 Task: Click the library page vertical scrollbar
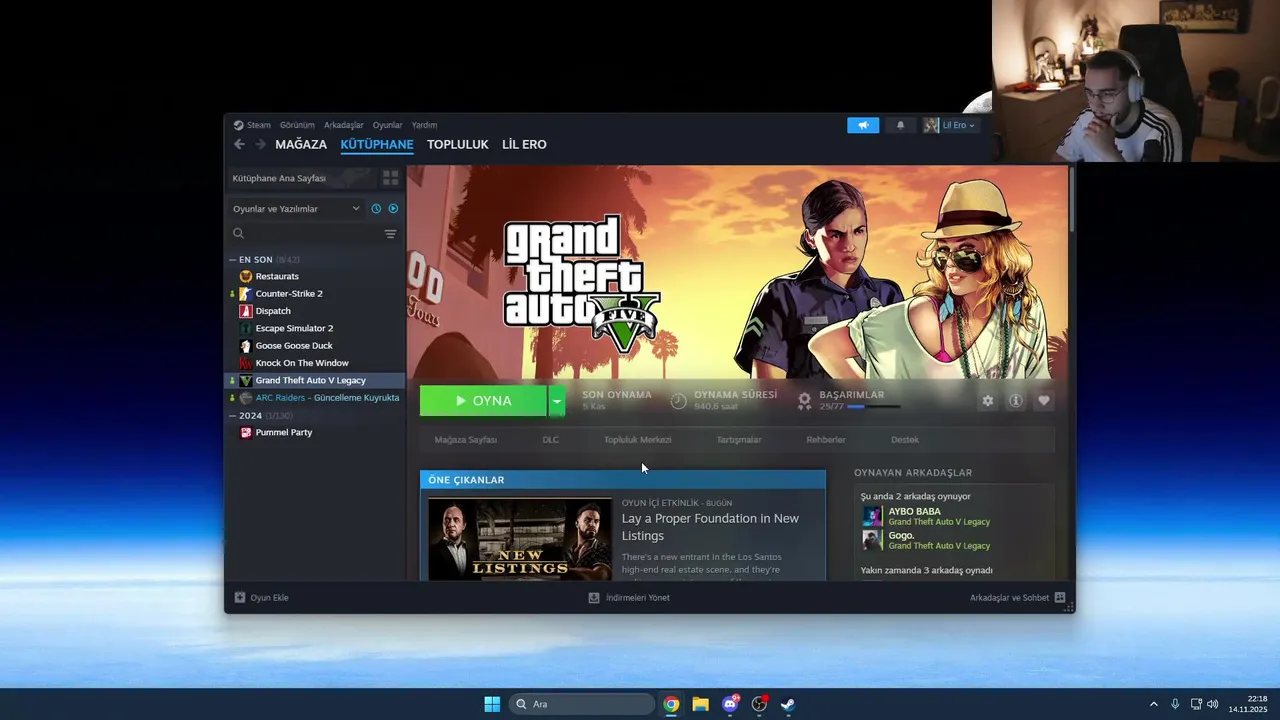pos(1072,200)
